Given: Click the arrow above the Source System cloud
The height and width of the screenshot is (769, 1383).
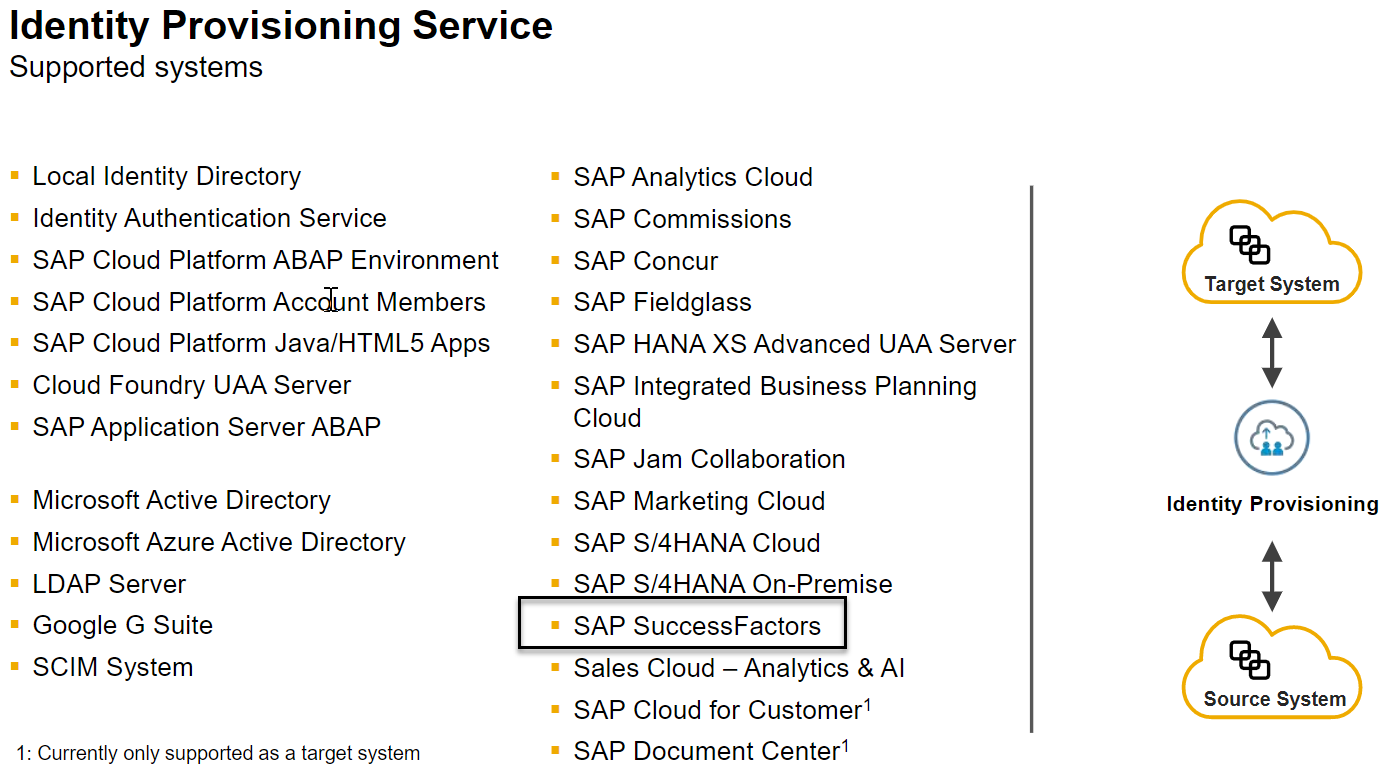Looking at the screenshot, I should click(1271, 576).
